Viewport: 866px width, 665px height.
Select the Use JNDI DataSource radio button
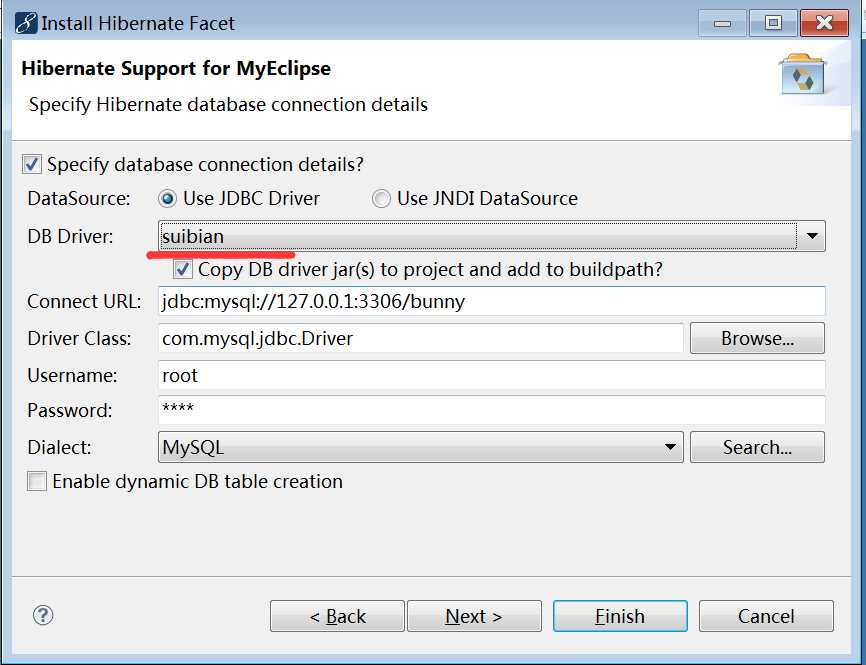(x=381, y=198)
